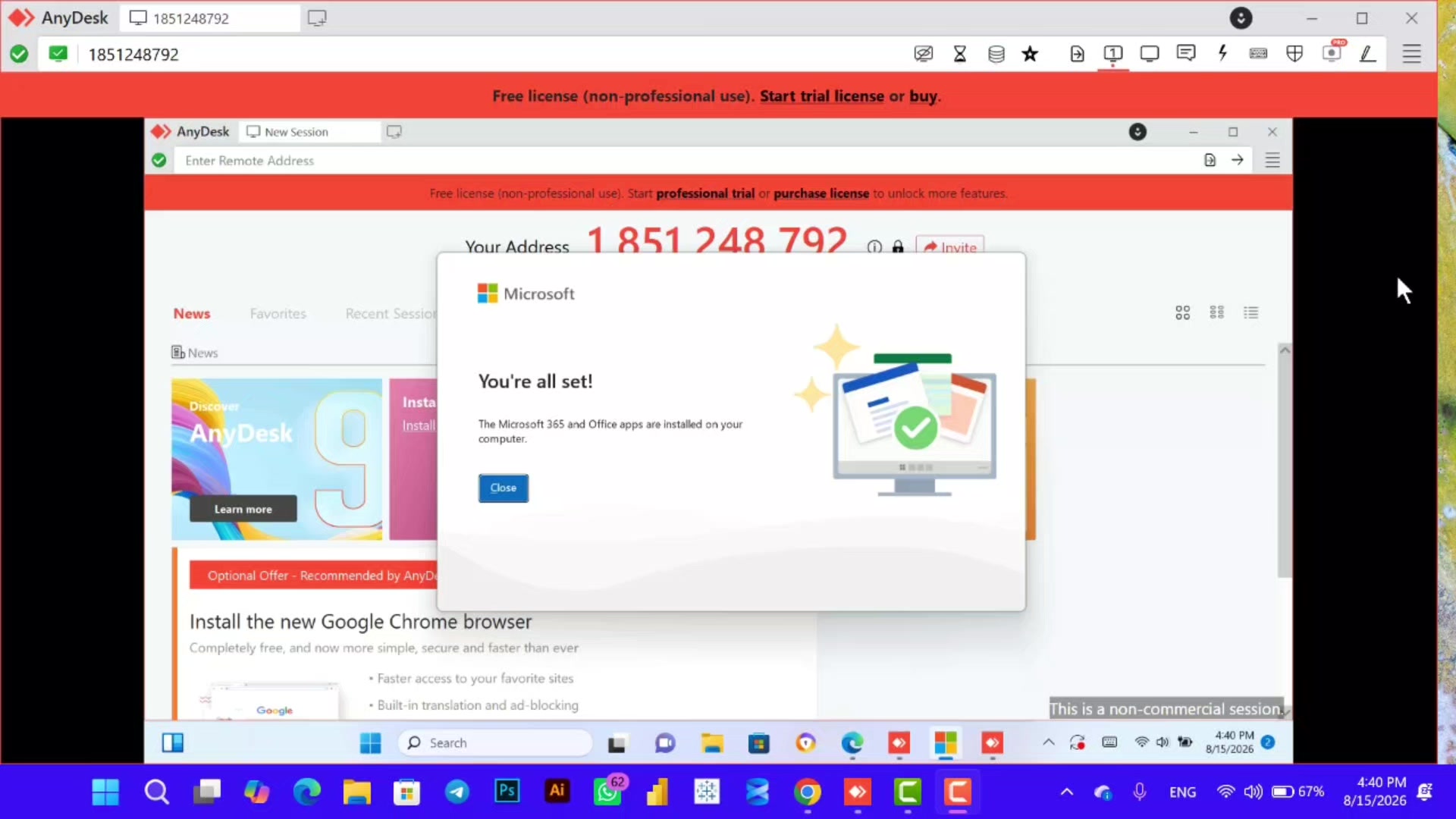Click the lightning bolt actions icon
The height and width of the screenshot is (819, 1456).
tap(1222, 54)
